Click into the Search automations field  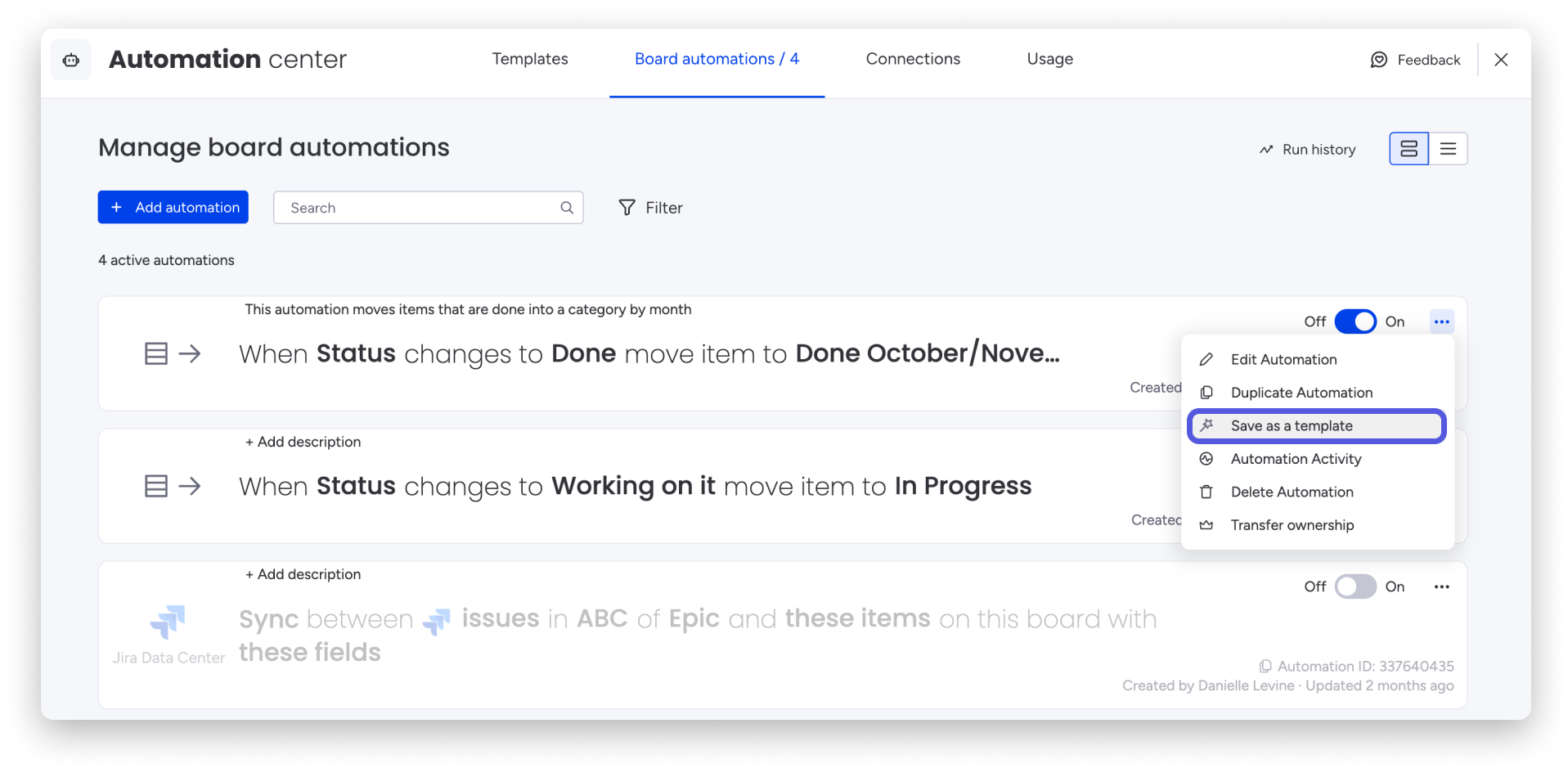pyautogui.click(x=428, y=208)
